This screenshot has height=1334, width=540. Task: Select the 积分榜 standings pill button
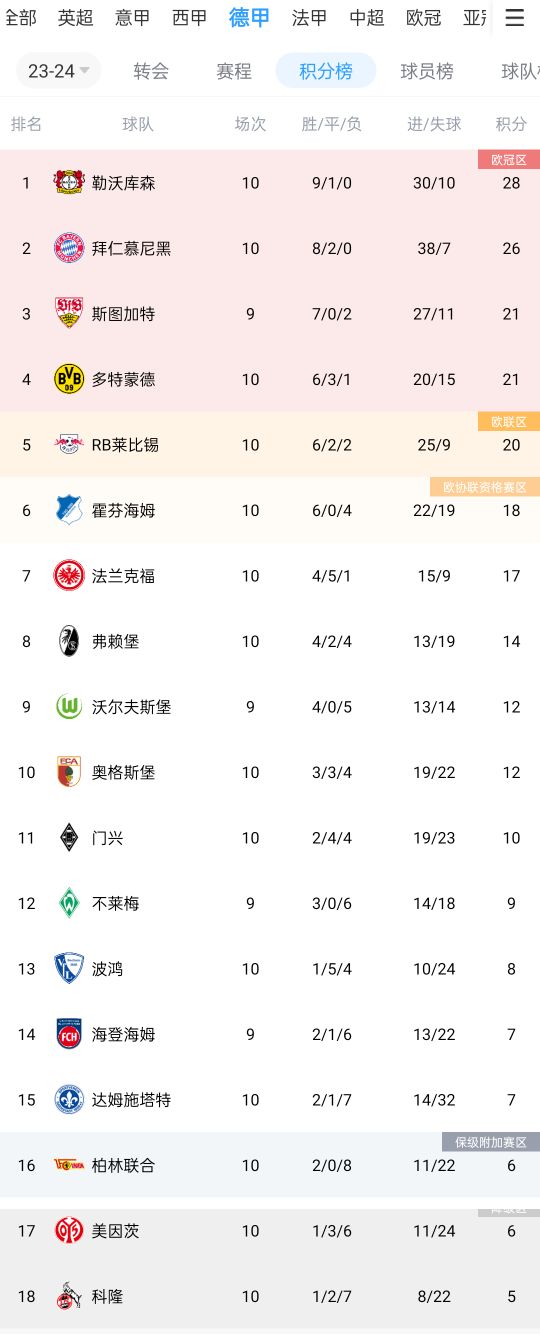(326, 71)
